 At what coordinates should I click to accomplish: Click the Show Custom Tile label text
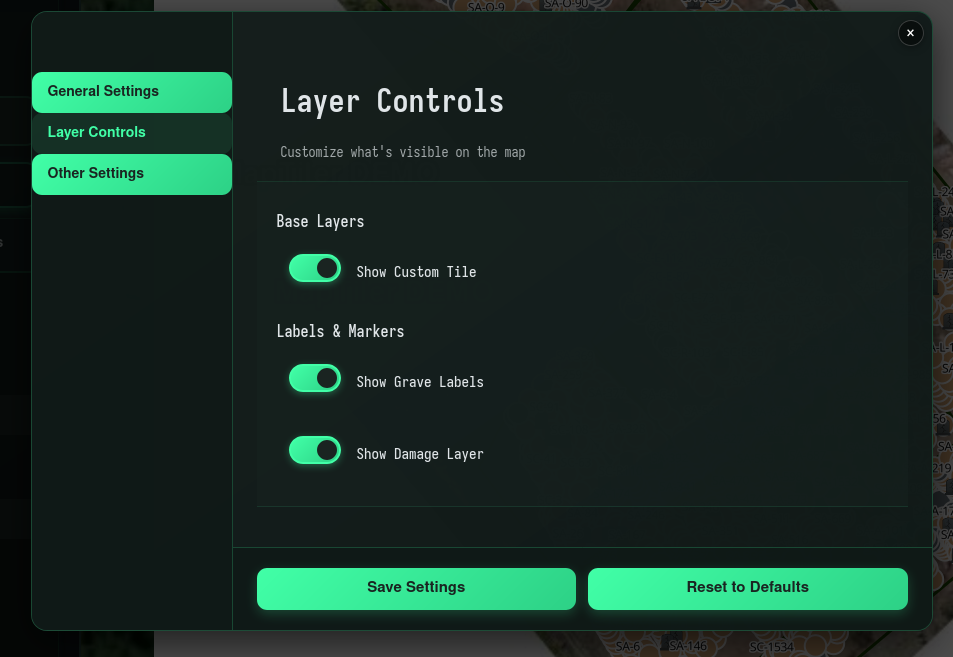pos(416,271)
